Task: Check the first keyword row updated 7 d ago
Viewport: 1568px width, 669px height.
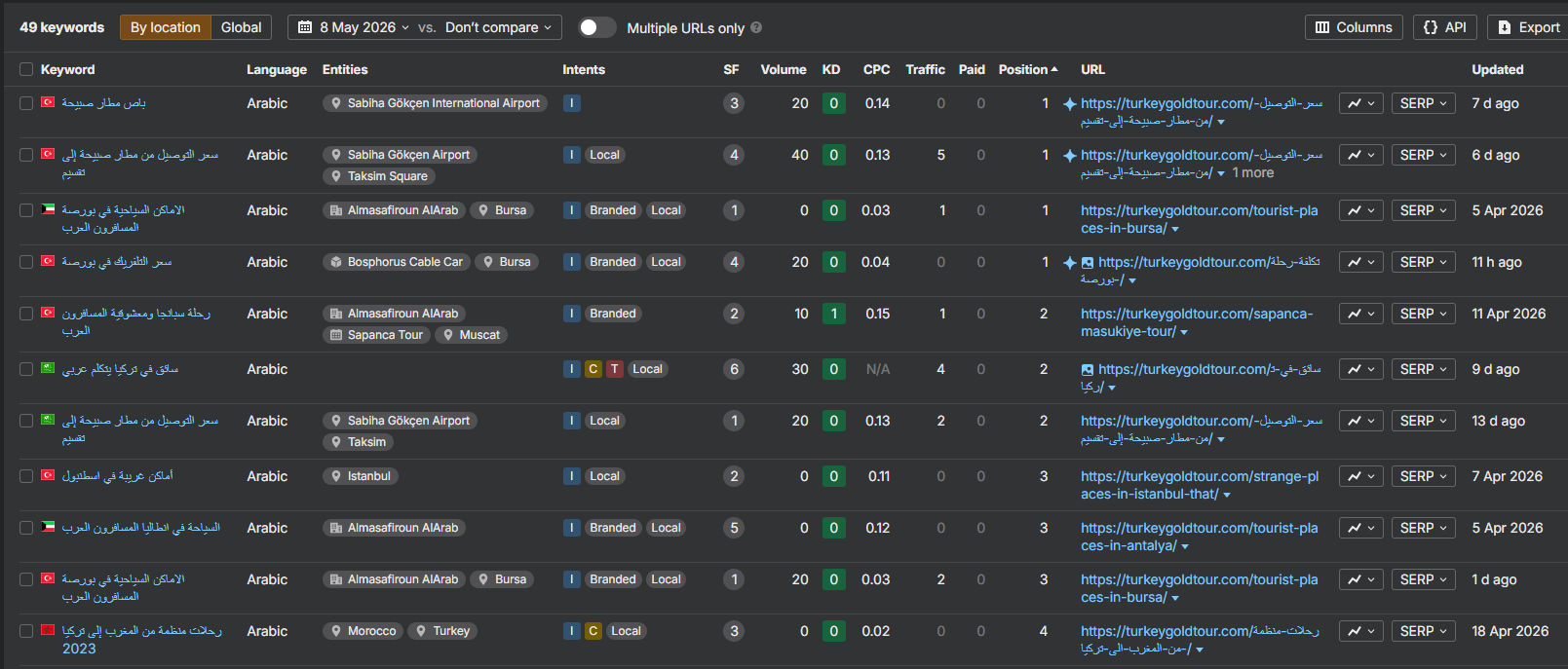Action: 26,103
